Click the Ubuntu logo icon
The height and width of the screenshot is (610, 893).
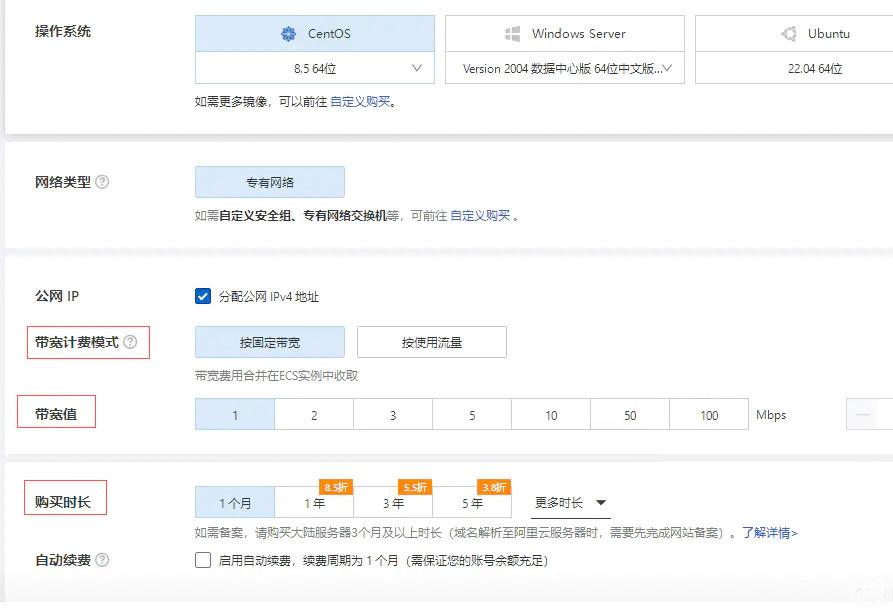click(x=789, y=34)
